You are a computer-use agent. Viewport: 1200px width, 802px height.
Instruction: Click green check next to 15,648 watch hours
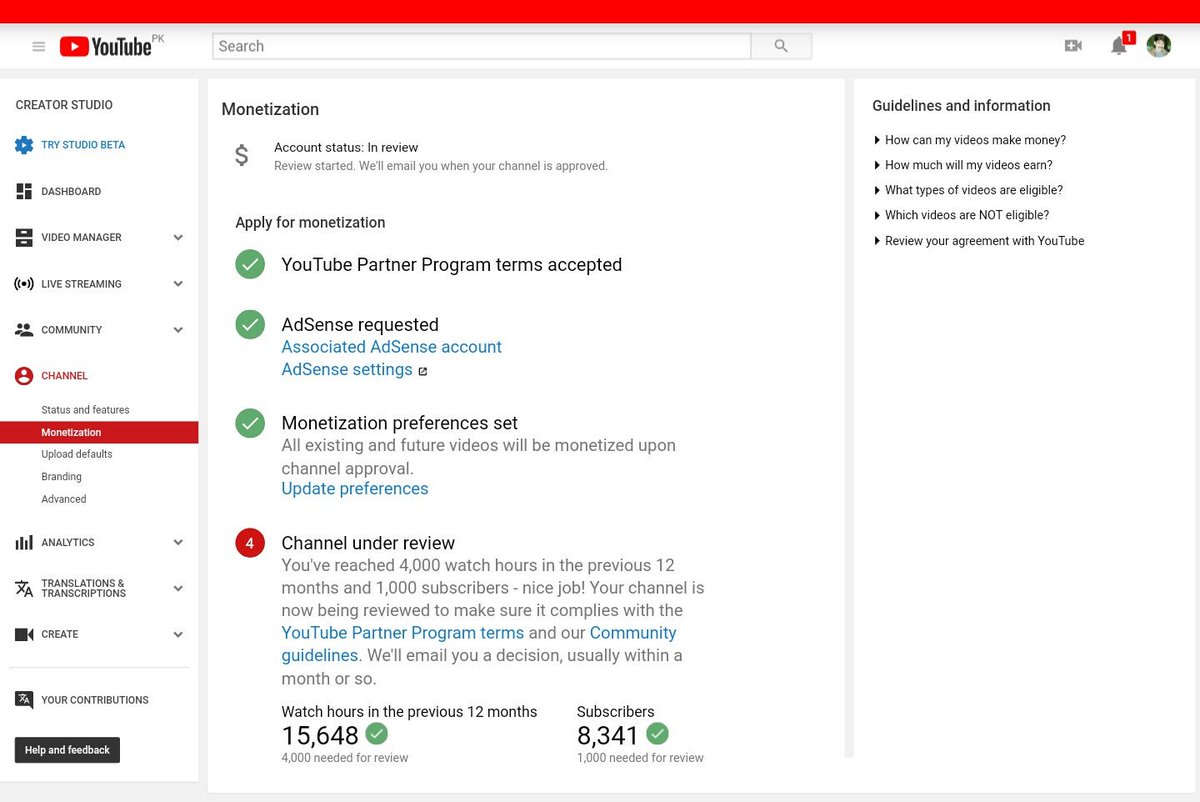[x=376, y=734]
